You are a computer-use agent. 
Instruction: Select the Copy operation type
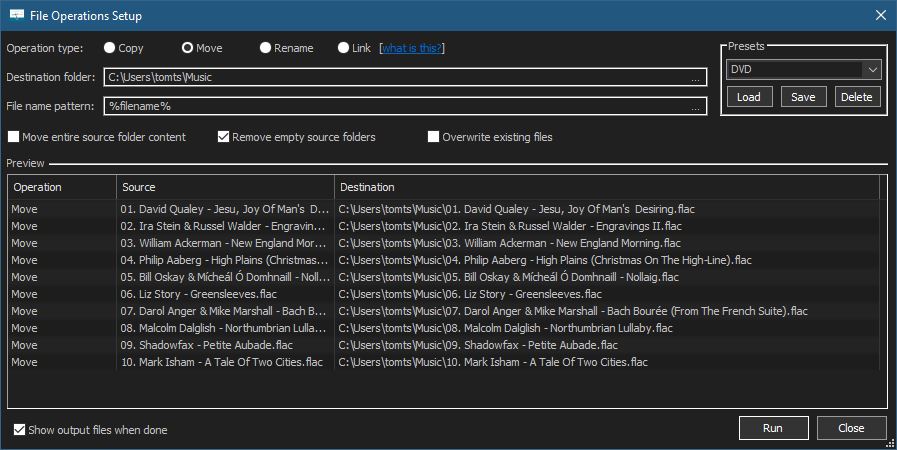109,48
